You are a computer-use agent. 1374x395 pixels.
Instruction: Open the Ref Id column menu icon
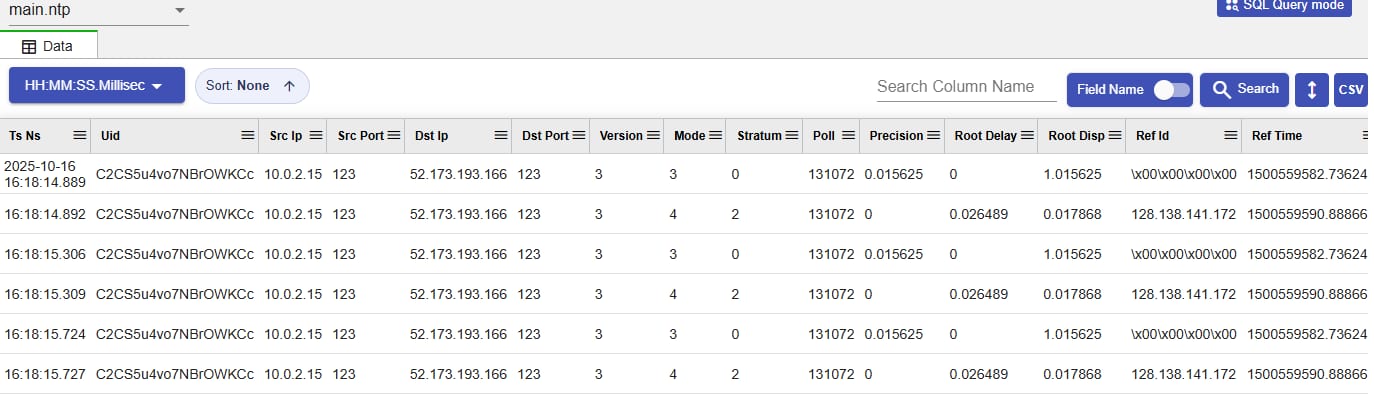click(1230, 135)
